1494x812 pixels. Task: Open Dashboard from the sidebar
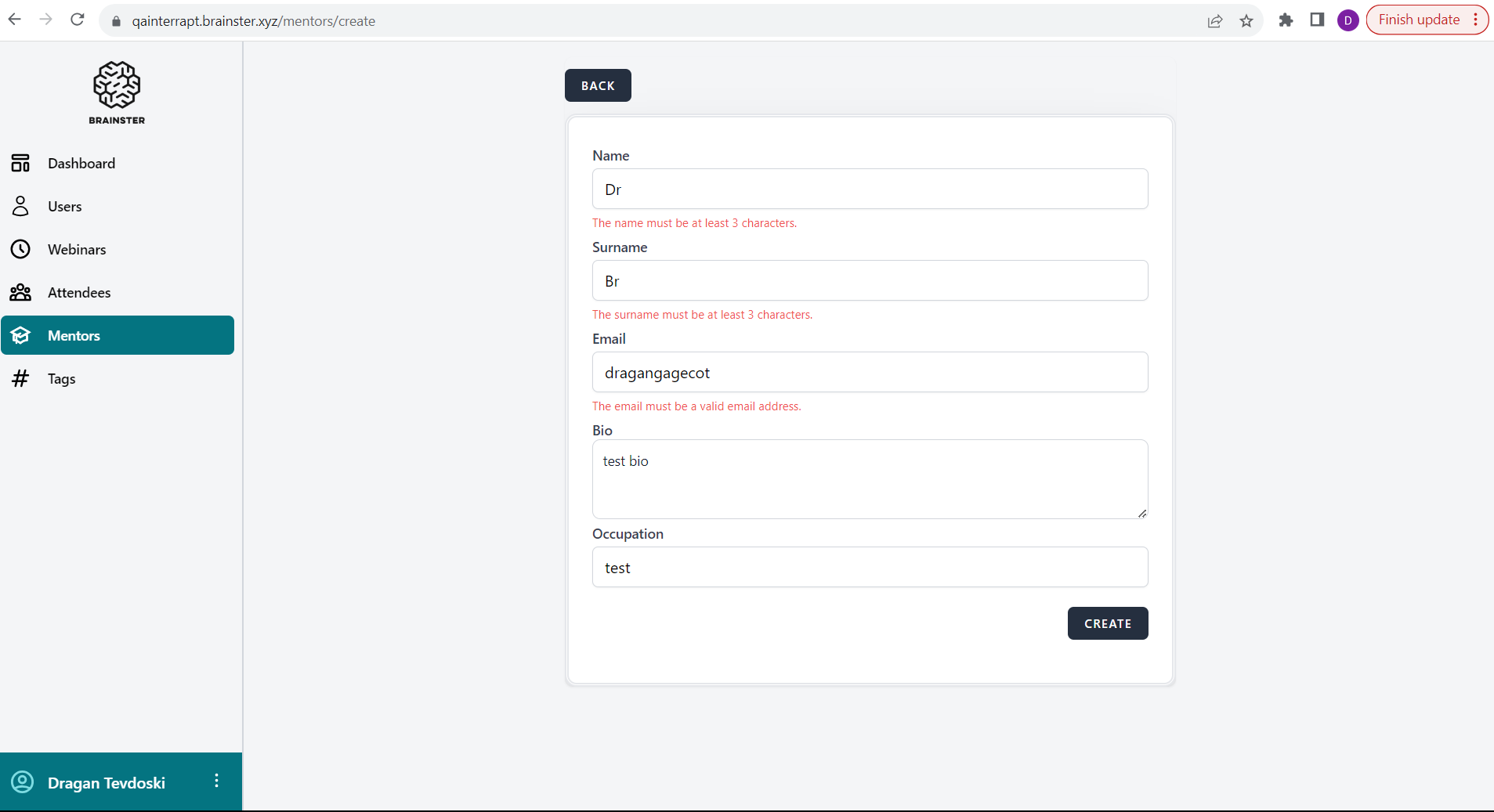coord(81,163)
